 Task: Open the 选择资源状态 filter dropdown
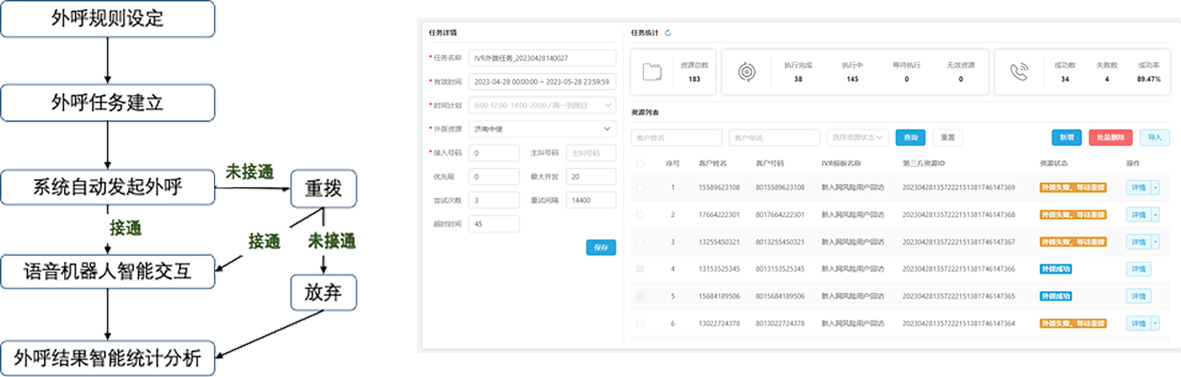point(857,138)
